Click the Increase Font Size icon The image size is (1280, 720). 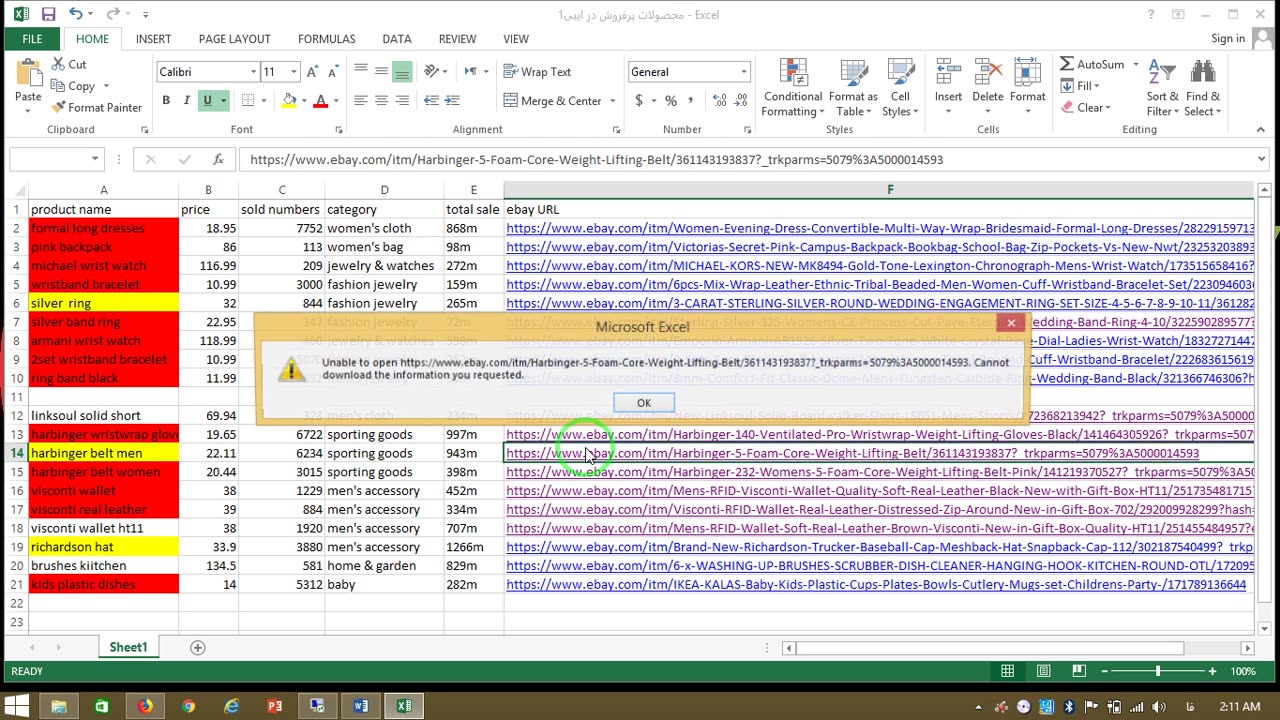(x=312, y=72)
